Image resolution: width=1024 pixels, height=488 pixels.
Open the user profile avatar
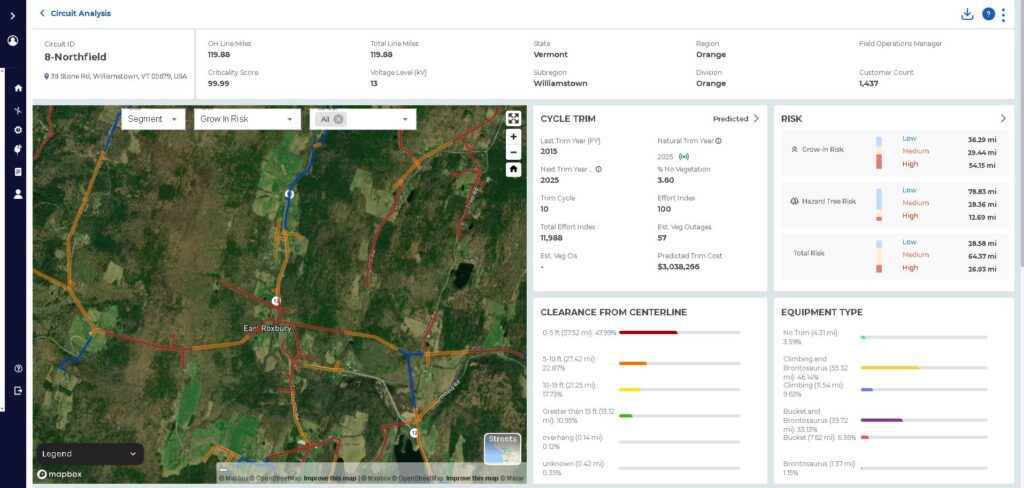(x=13, y=41)
